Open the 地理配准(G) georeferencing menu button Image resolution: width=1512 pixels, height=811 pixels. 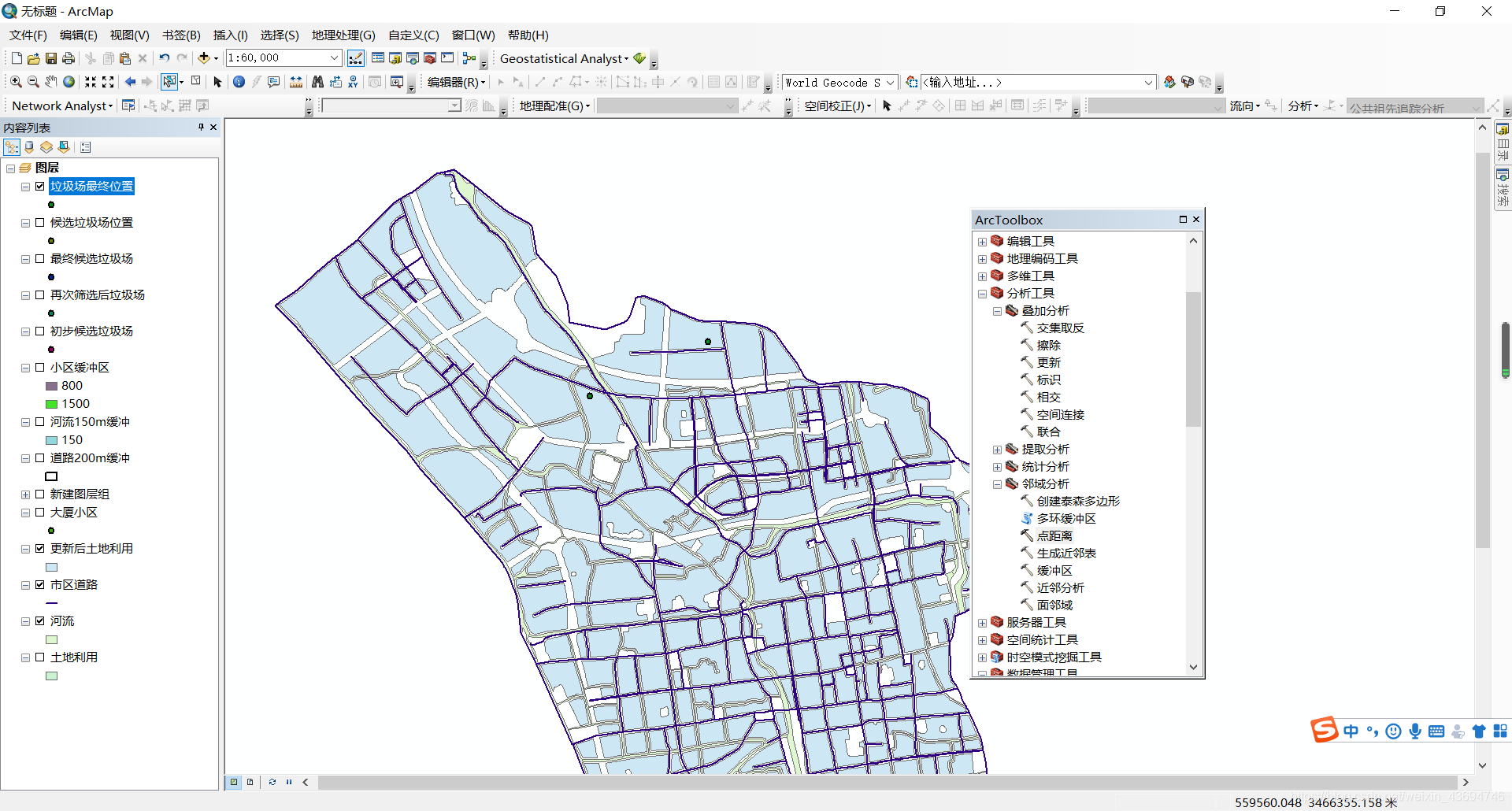pyautogui.click(x=554, y=106)
